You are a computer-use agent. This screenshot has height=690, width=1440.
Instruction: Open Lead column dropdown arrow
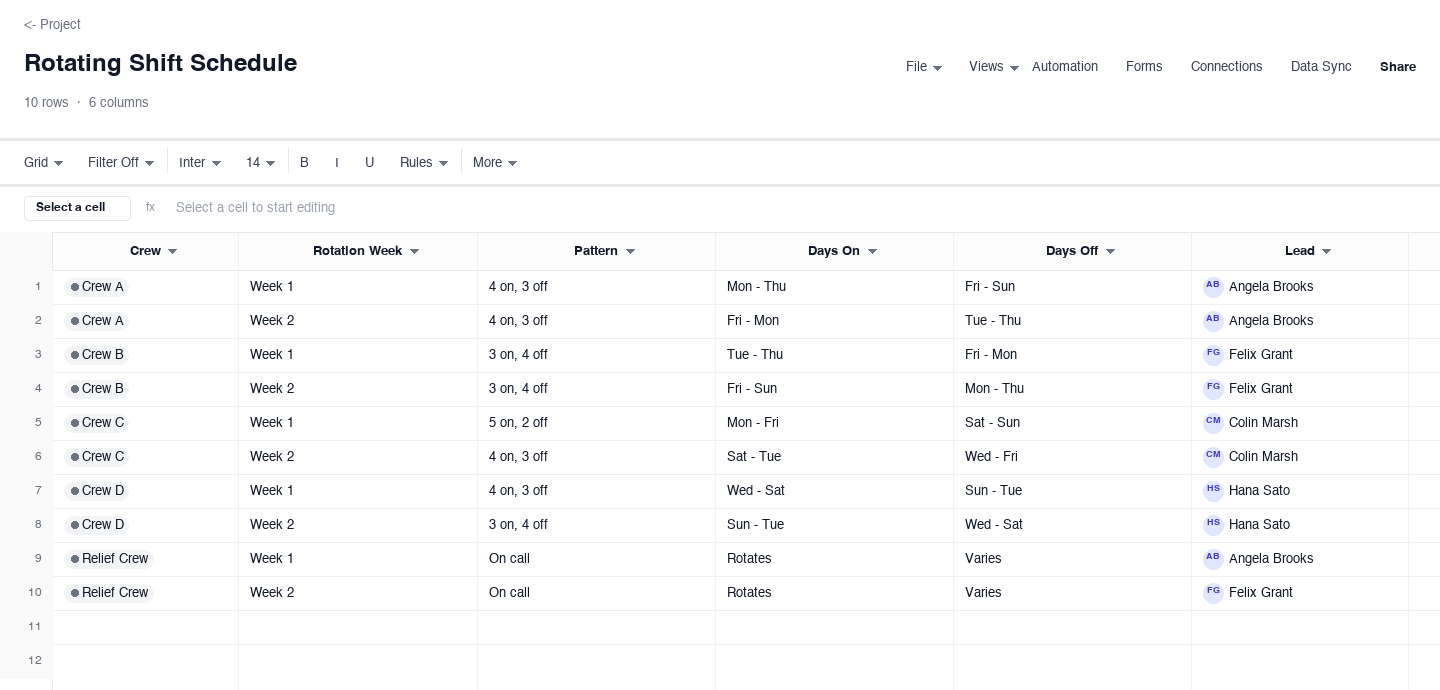(1326, 252)
